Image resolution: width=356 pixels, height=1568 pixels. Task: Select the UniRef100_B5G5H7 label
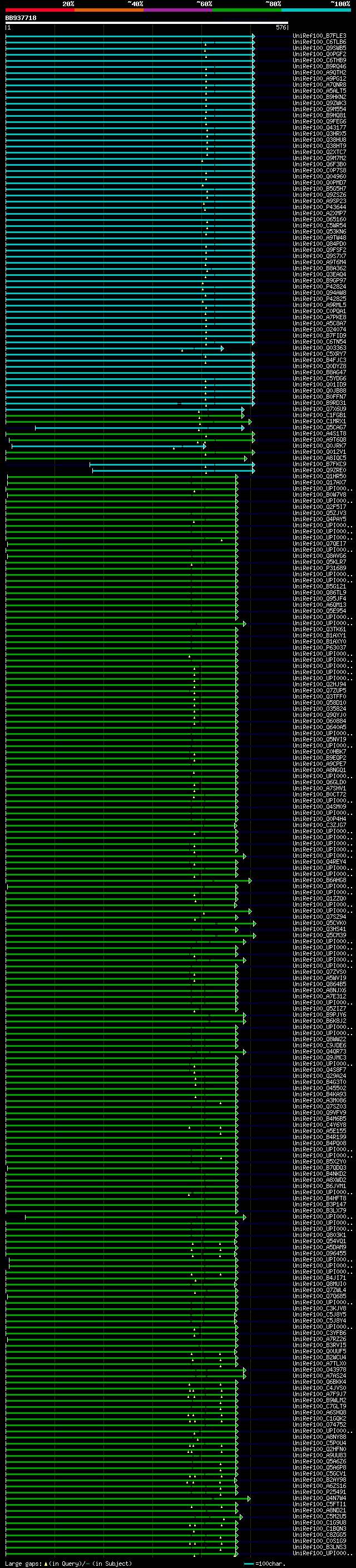(319, 189)
